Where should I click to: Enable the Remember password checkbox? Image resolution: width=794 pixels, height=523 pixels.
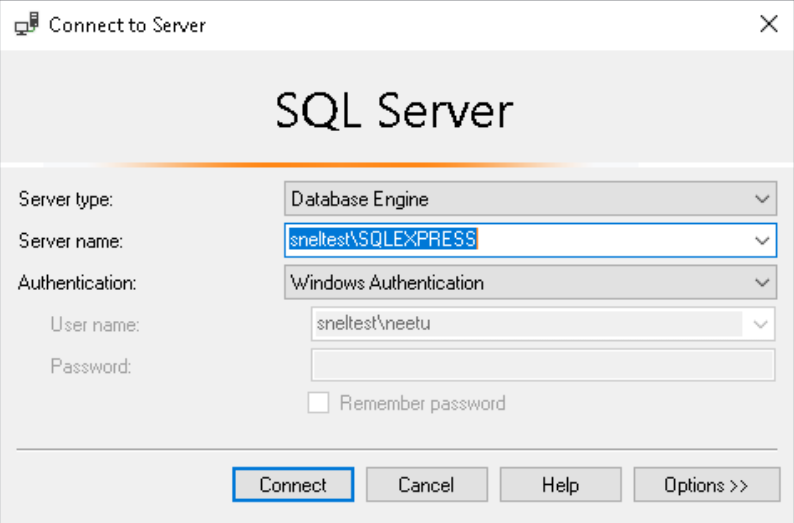pos(318,404)
